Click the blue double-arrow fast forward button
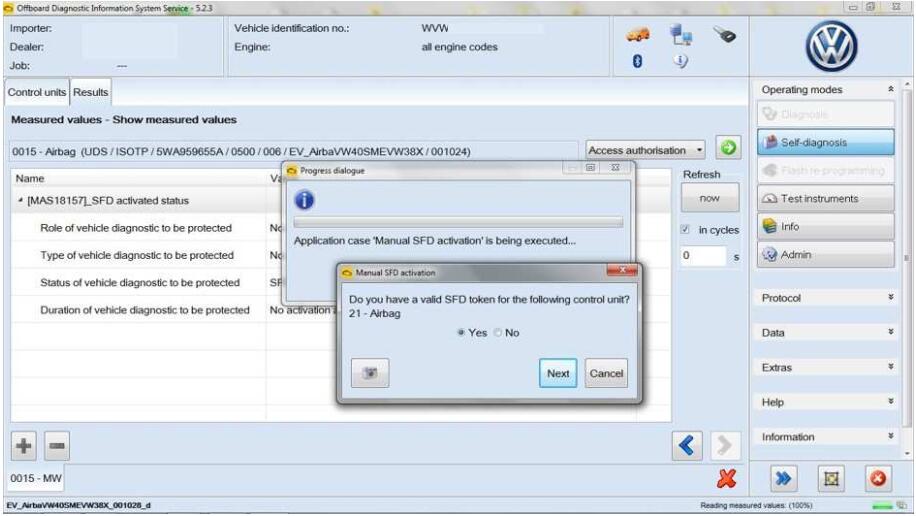Image resolution: width=916 pixels, height=516 pixels. [x=783, y=479]
